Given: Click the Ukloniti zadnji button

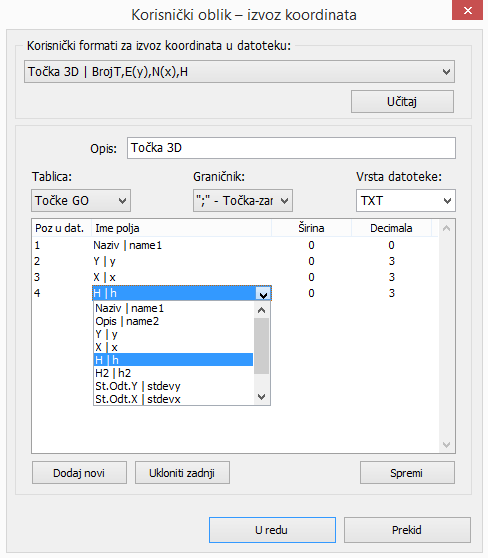Looking at the screenshot, I should coord(182,473).
